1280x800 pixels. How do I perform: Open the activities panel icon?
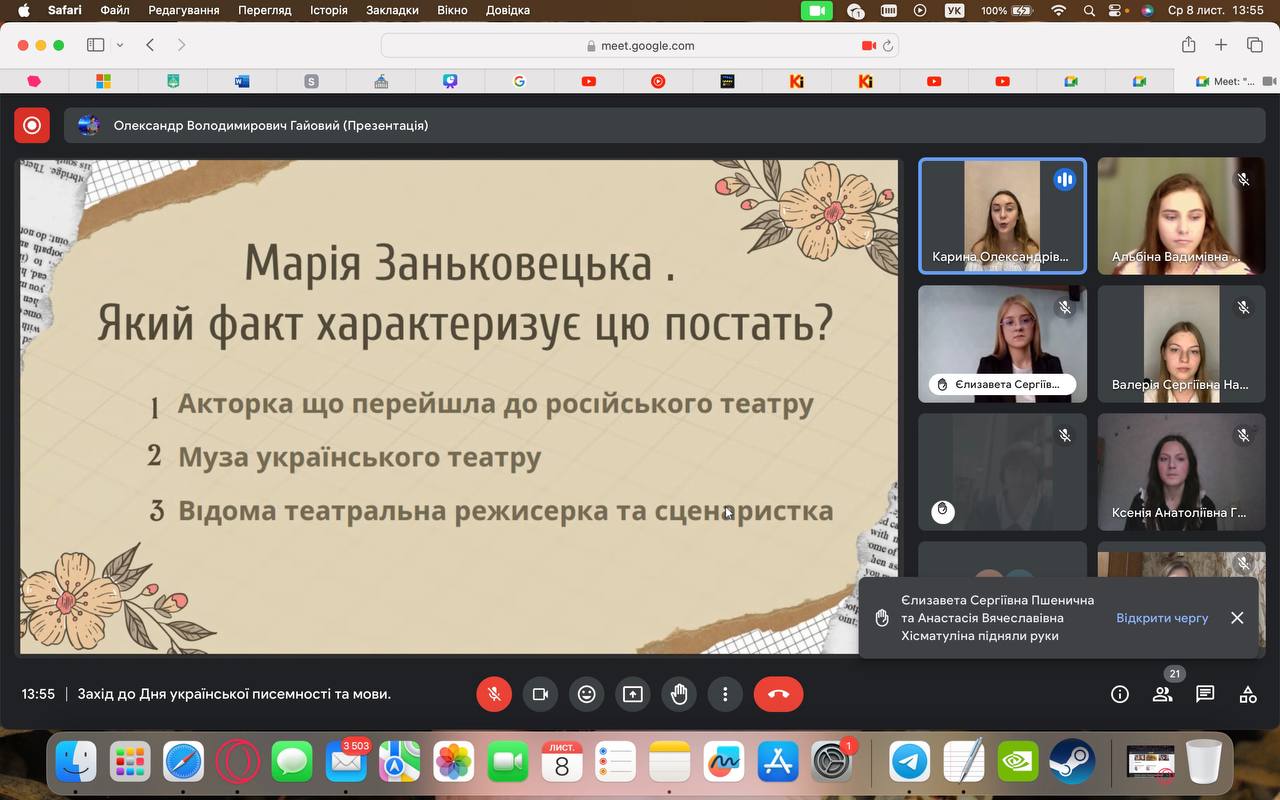tap(1248, 694)
